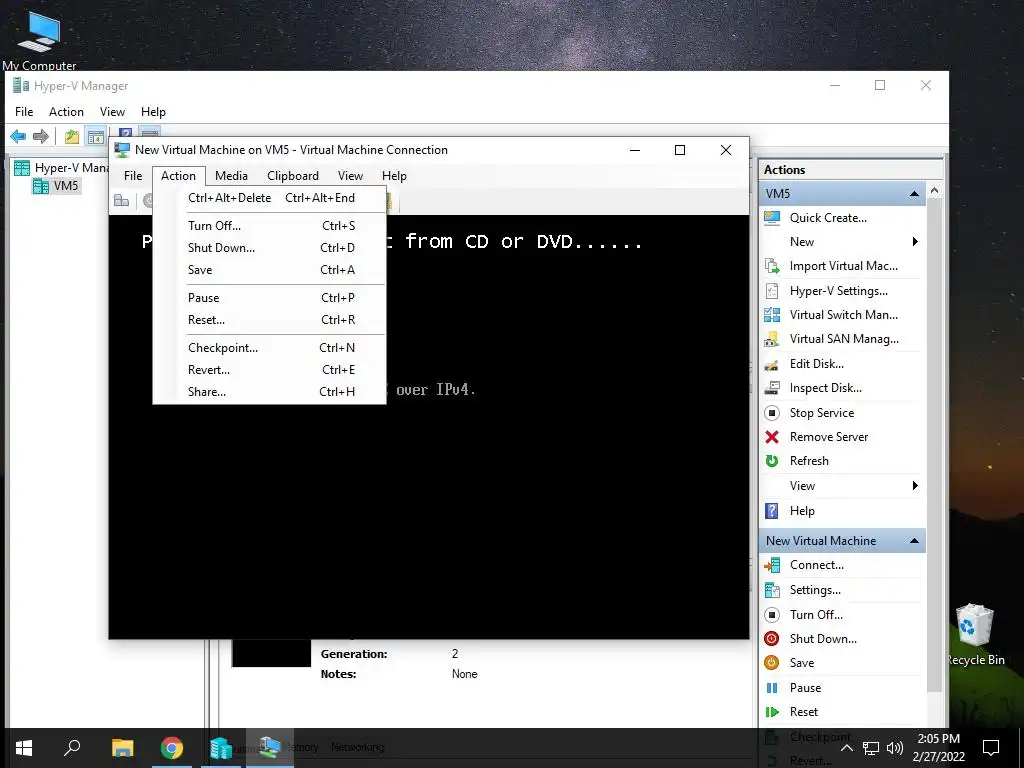Image resolution: width=1024 pixels, height=768 pixels.
Task: Open Action menu in Hyper-V Manager
Action: point(66,112)
